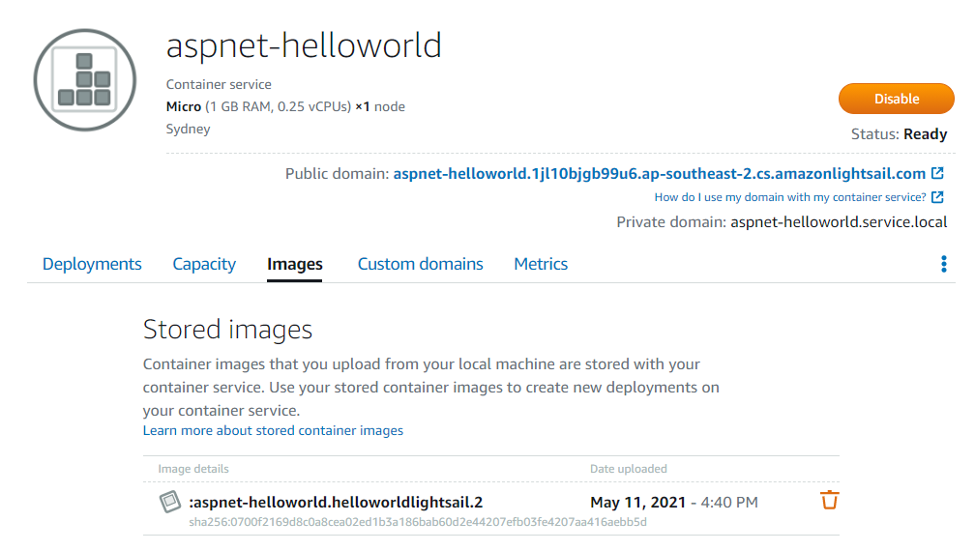977x552 pixels.
Task: Click the 'Micro (1 GB RAM, 0.25 vCPUs)' capacity text
Action: click(x=259, y=107)
